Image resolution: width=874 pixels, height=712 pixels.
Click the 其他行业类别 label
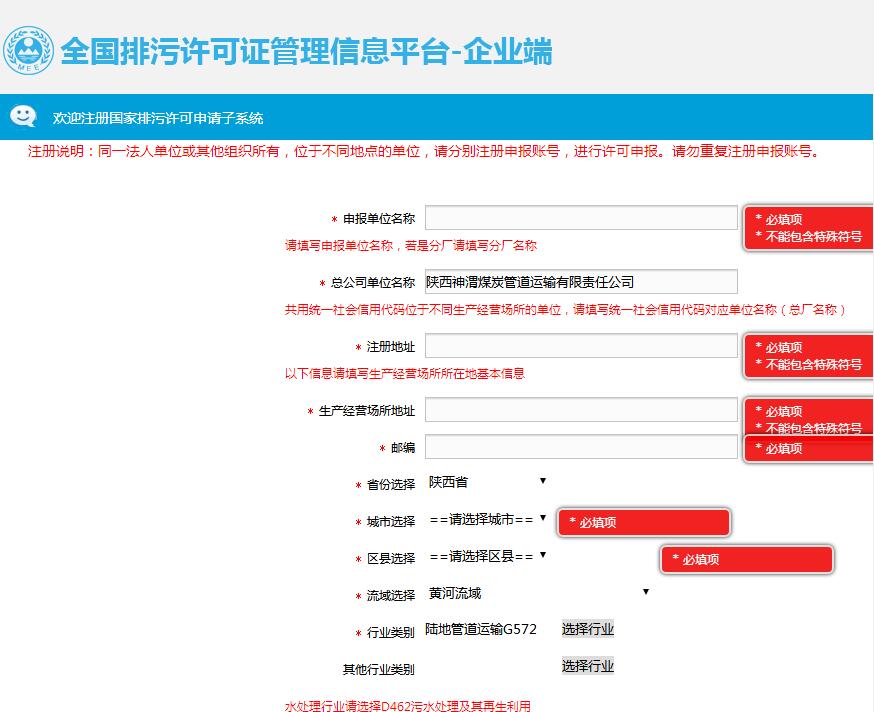[378, 669]
